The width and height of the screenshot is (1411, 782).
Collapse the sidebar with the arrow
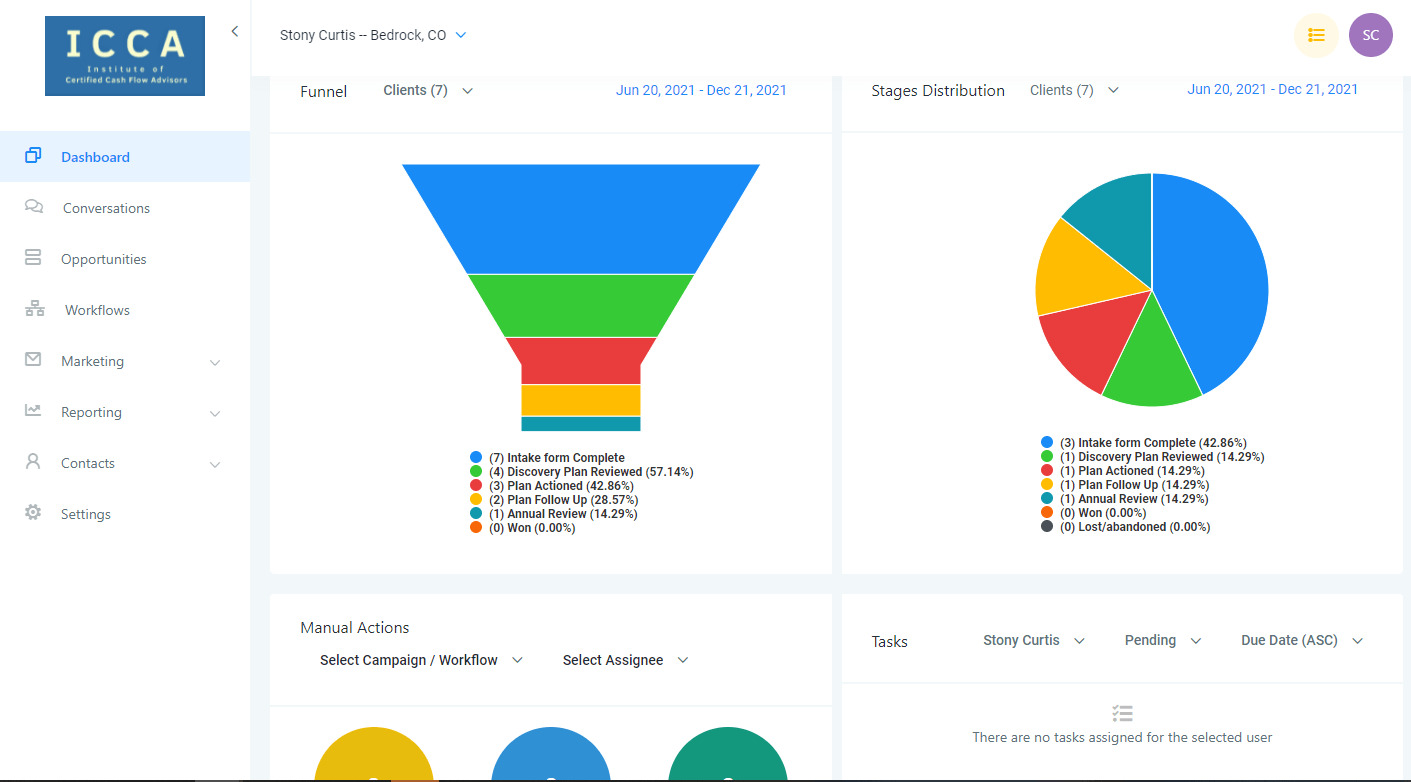[x=234, y=31]
